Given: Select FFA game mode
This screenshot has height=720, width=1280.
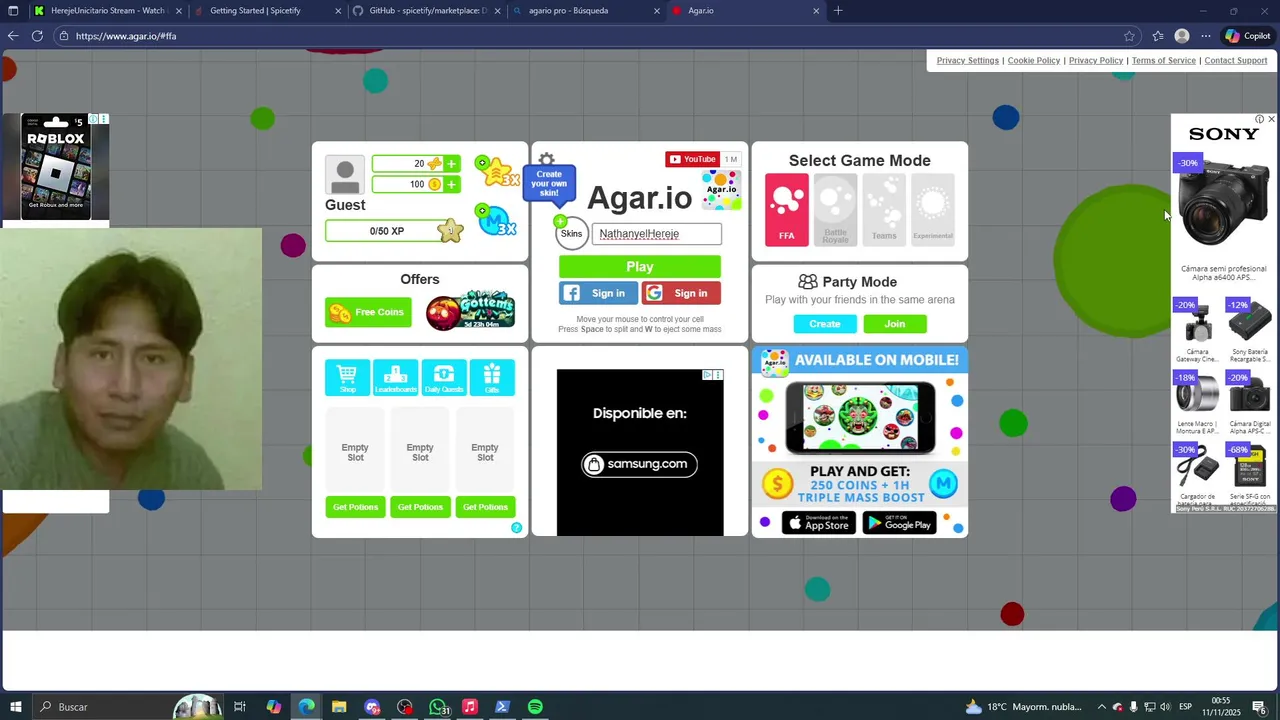Looking at the screenshot, I should (x=787, y=210).
